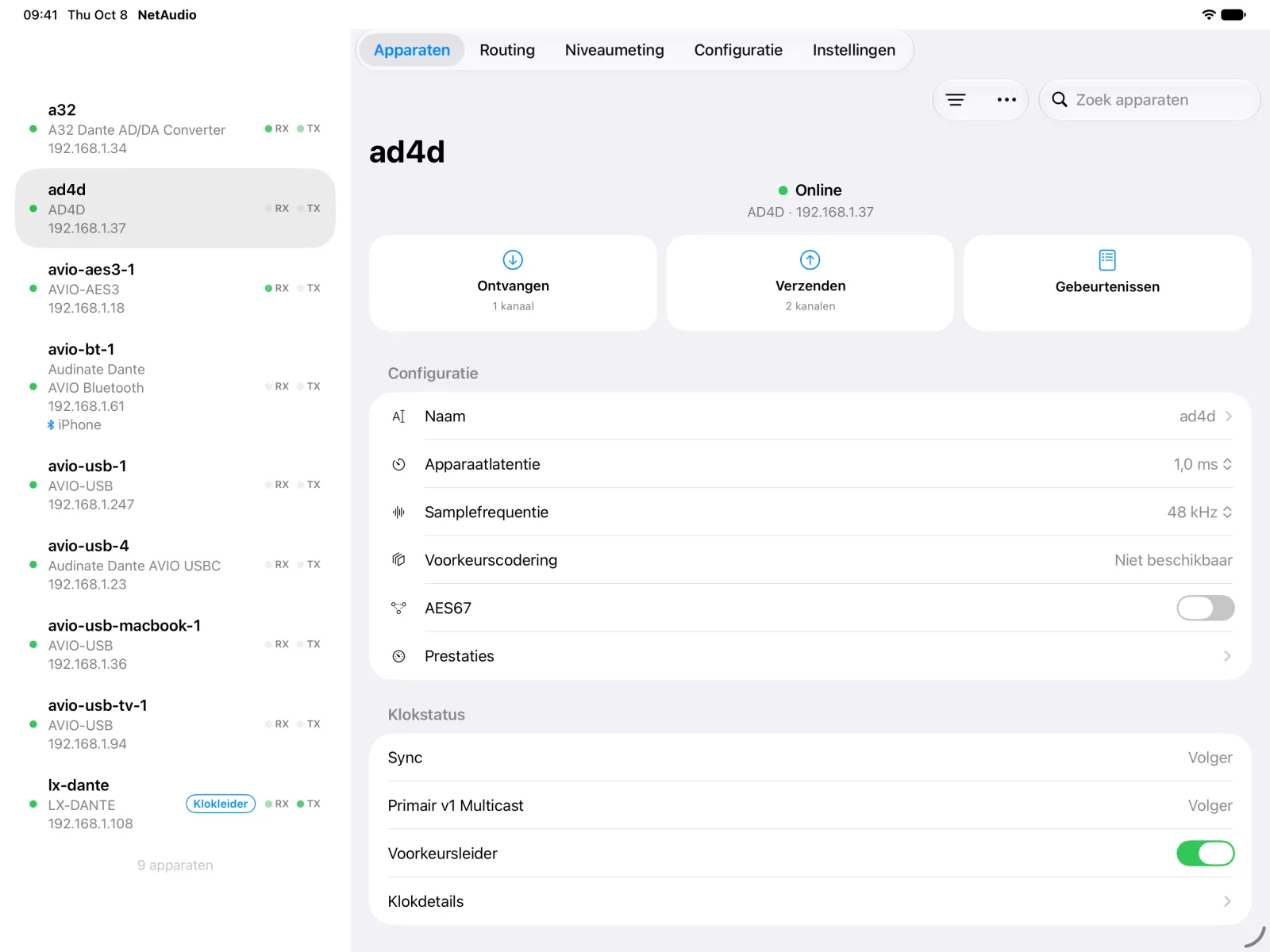Switch to the Routing tab
Screen dimensions: 1270x952
507,50
